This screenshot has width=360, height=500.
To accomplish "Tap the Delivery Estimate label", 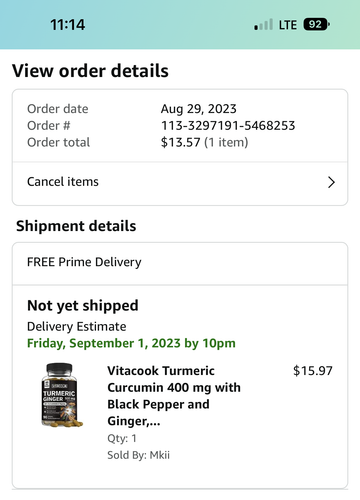I will click(77, 327).
